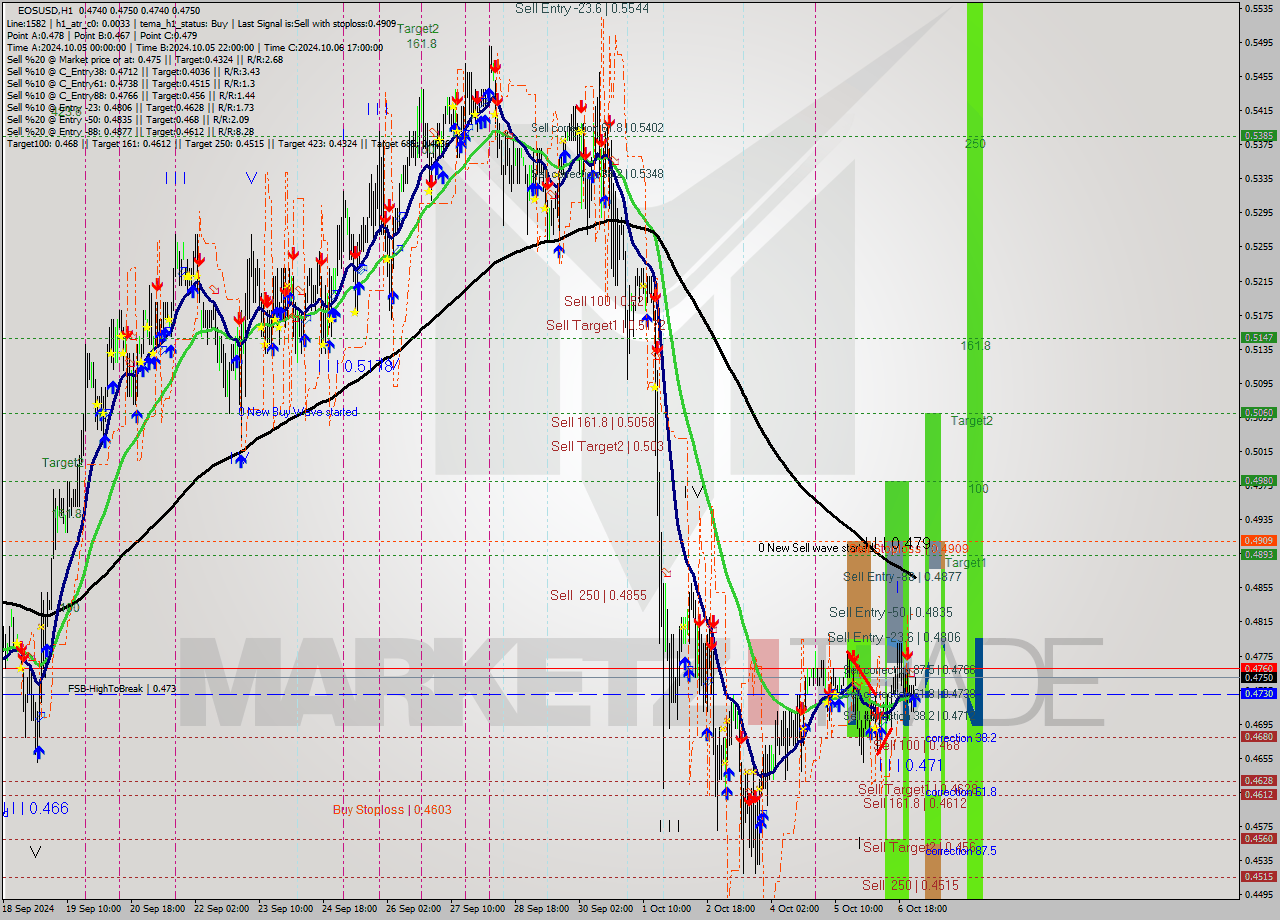Click the 'Sell Entry -88 | 0.4877' label

902,577
